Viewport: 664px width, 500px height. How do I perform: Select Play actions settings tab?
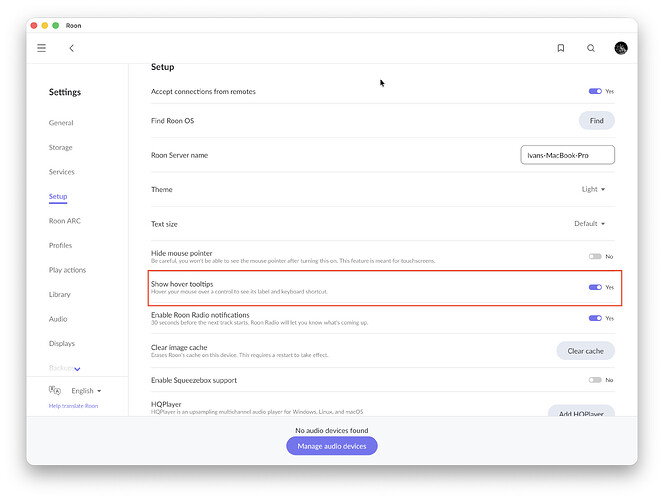[67, 270]
